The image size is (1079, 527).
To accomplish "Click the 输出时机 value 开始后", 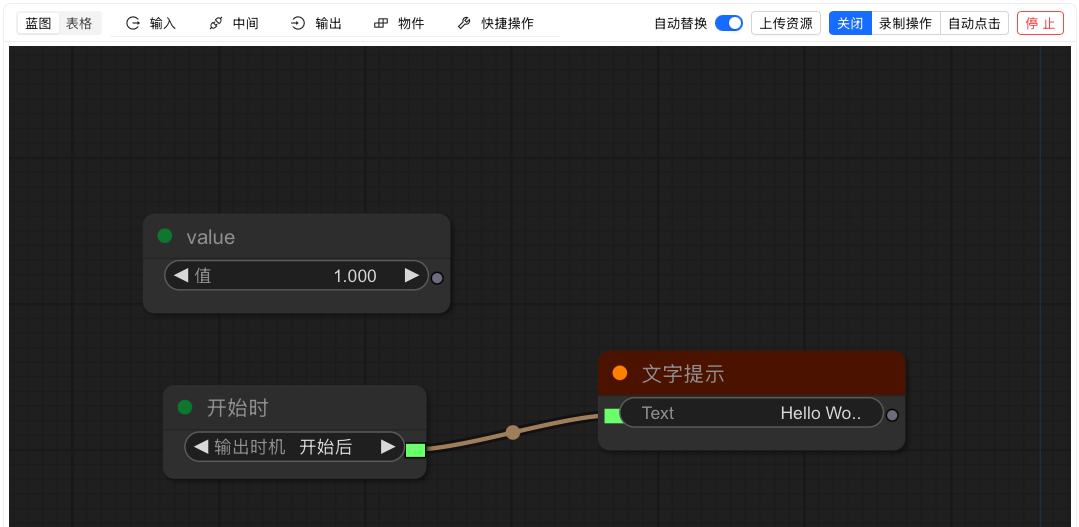I will [x=325, y=447].
